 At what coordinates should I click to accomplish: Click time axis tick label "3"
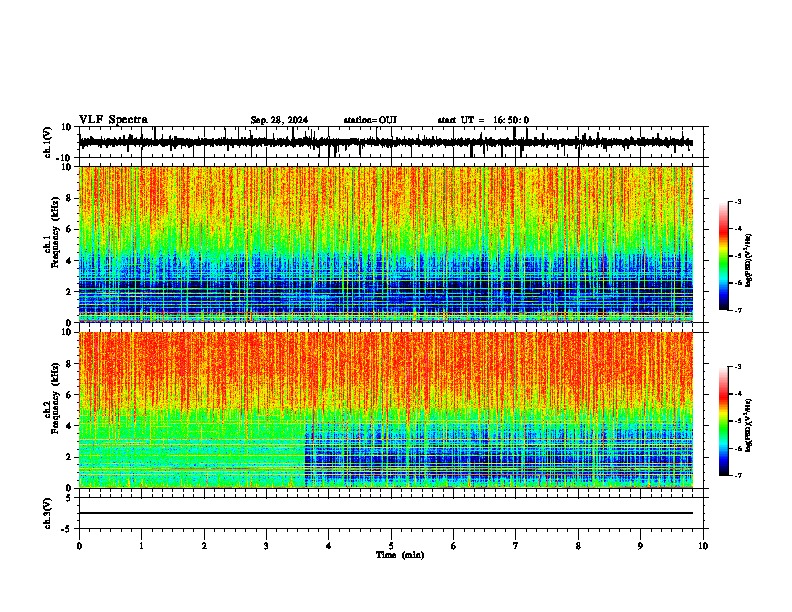tap(266, 546)
